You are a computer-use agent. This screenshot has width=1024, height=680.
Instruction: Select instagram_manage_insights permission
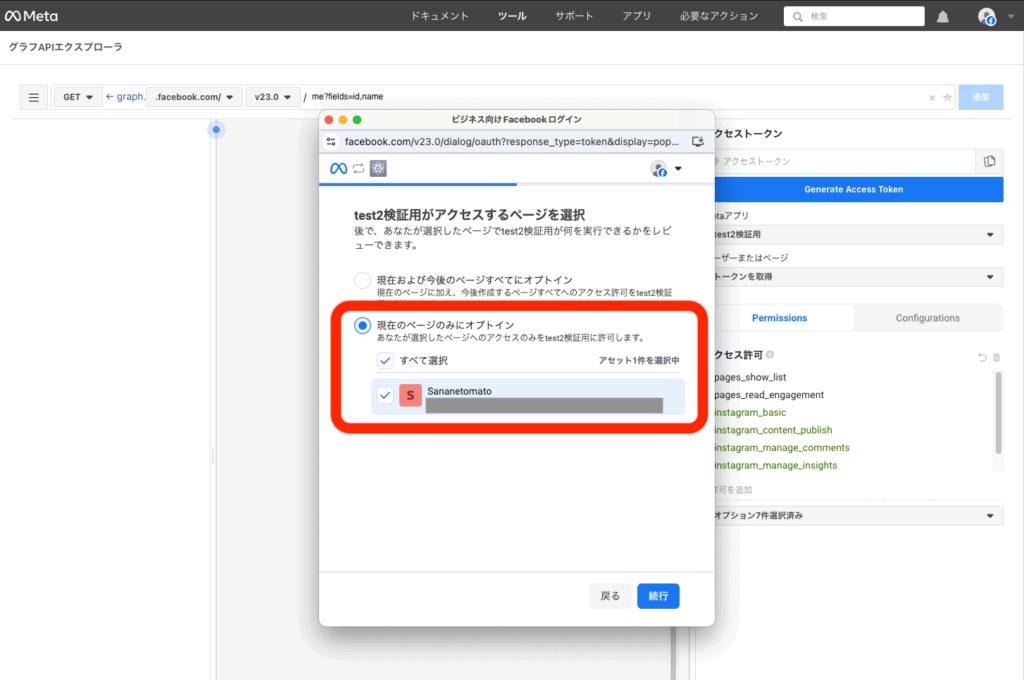tap(776, 466)
